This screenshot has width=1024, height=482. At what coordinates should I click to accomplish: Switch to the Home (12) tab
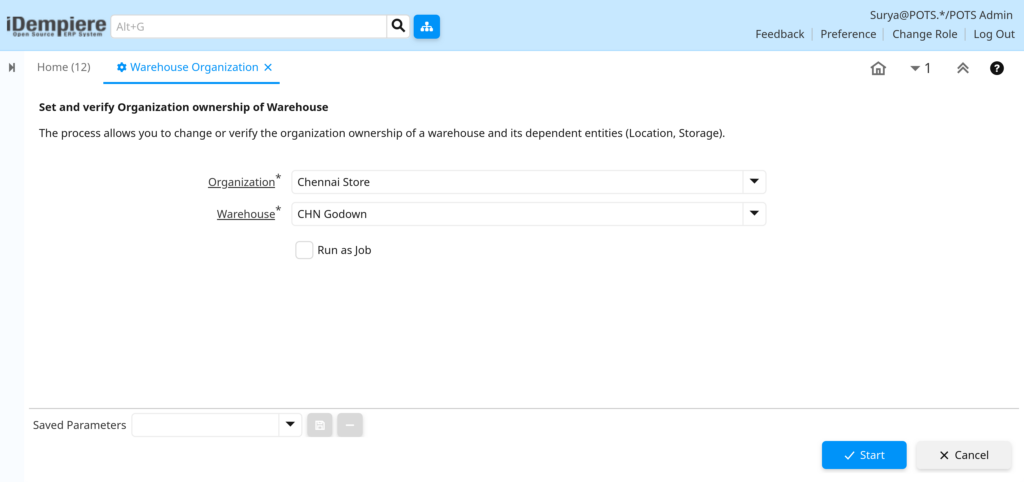point(63,67)
